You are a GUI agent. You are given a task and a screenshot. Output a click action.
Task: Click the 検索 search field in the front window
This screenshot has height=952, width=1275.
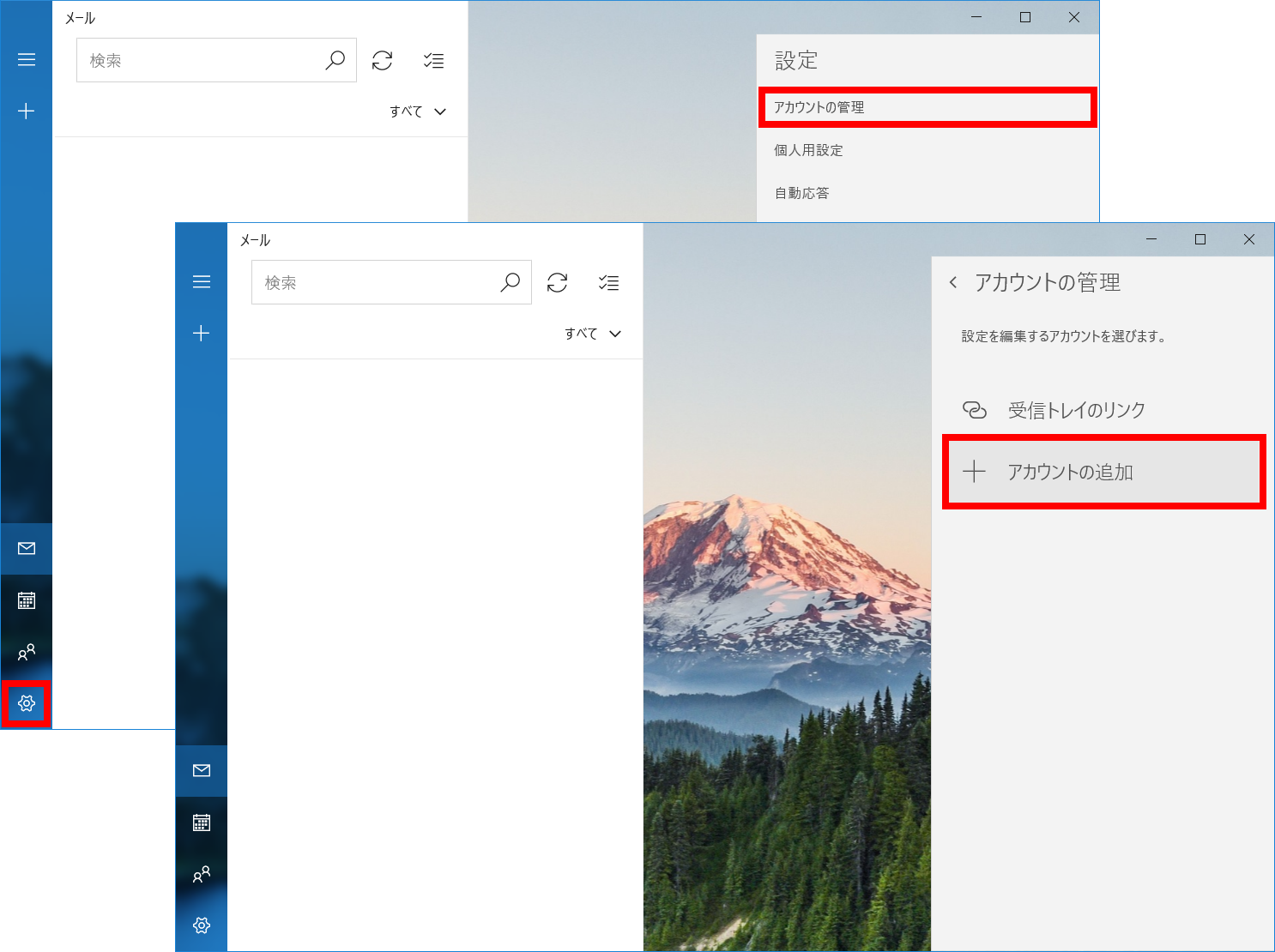tap(373, 282)
